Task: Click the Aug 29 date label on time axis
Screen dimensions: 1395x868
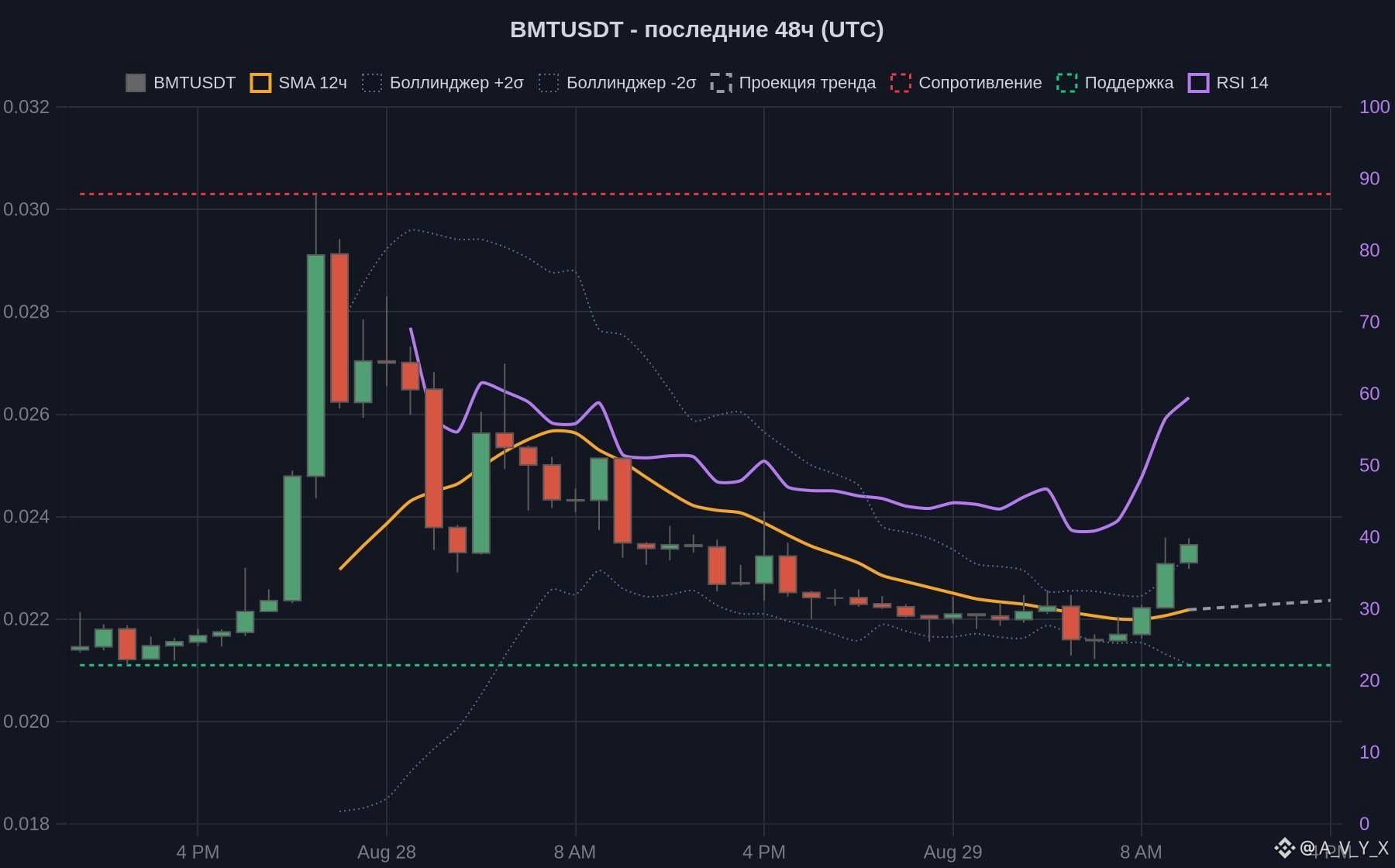Action: click(x=952, y=852)
